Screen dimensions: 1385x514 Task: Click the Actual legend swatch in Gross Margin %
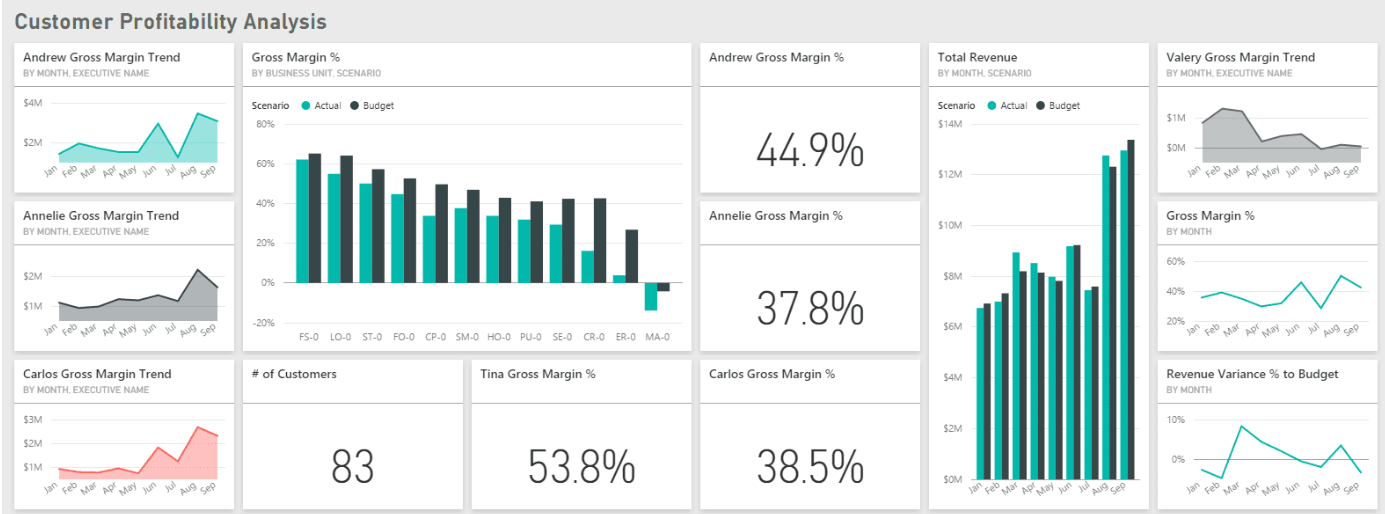pos(306,105)
